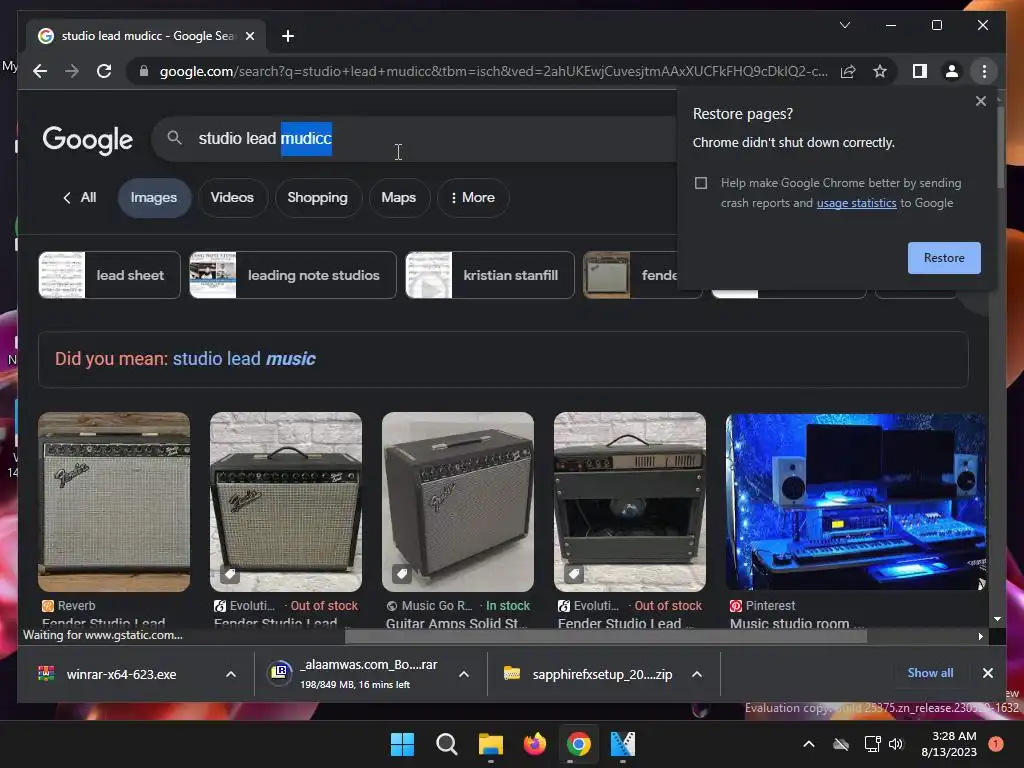Open the volume tray icon
The height and width of the screenshot is (768, 1024).
pos(896,744)
